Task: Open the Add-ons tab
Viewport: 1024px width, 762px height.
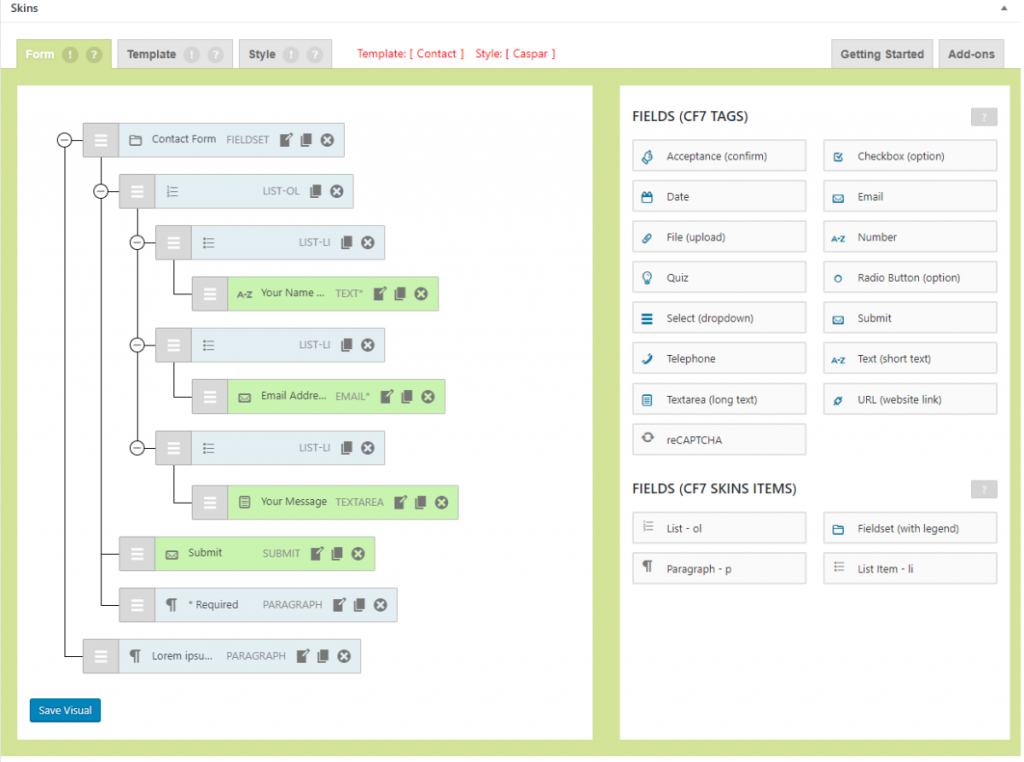Action: click(x=971, y=54)
